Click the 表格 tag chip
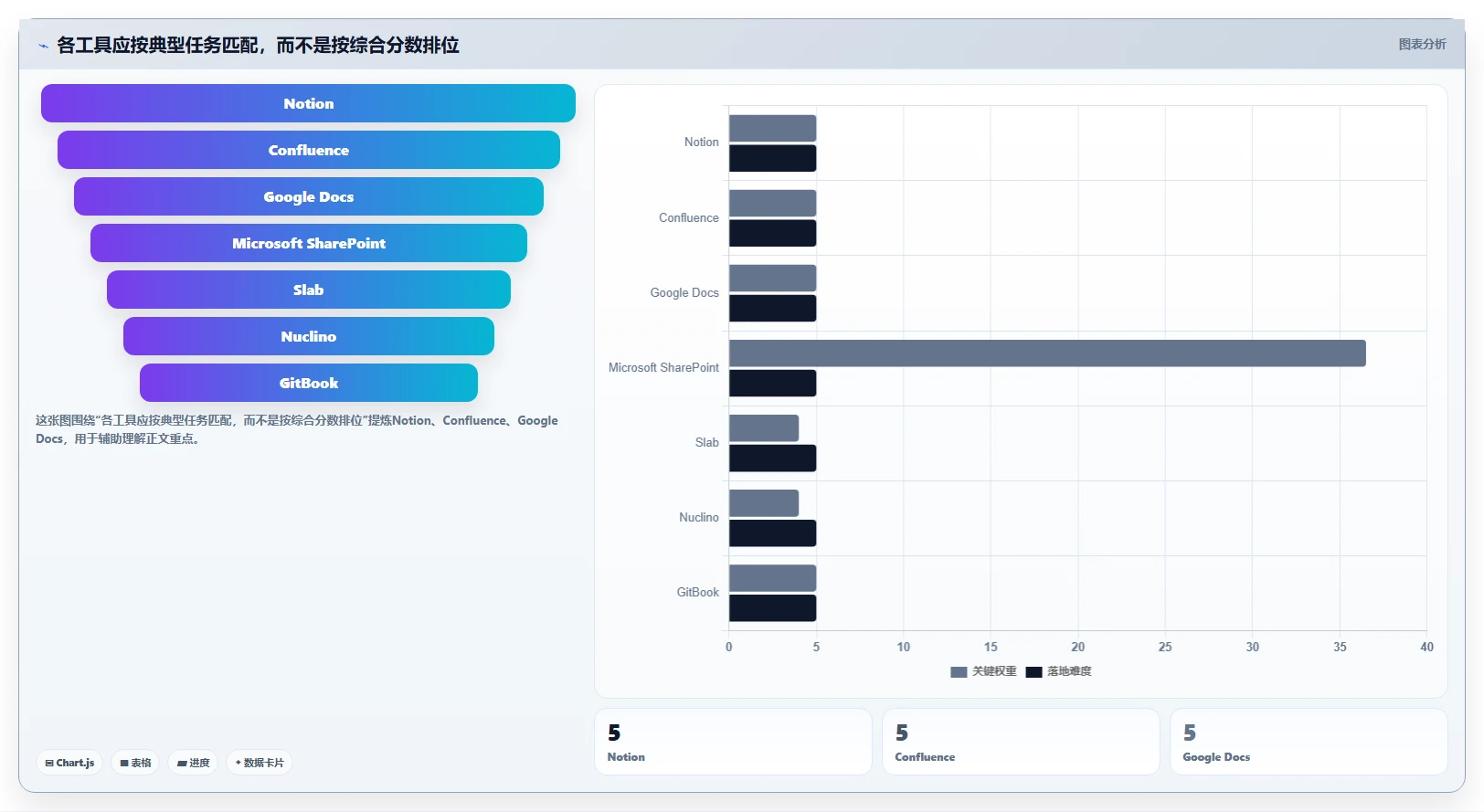The width and height of the screenshot is (1484, 812). pyautogui.click(x=135, y=763)
